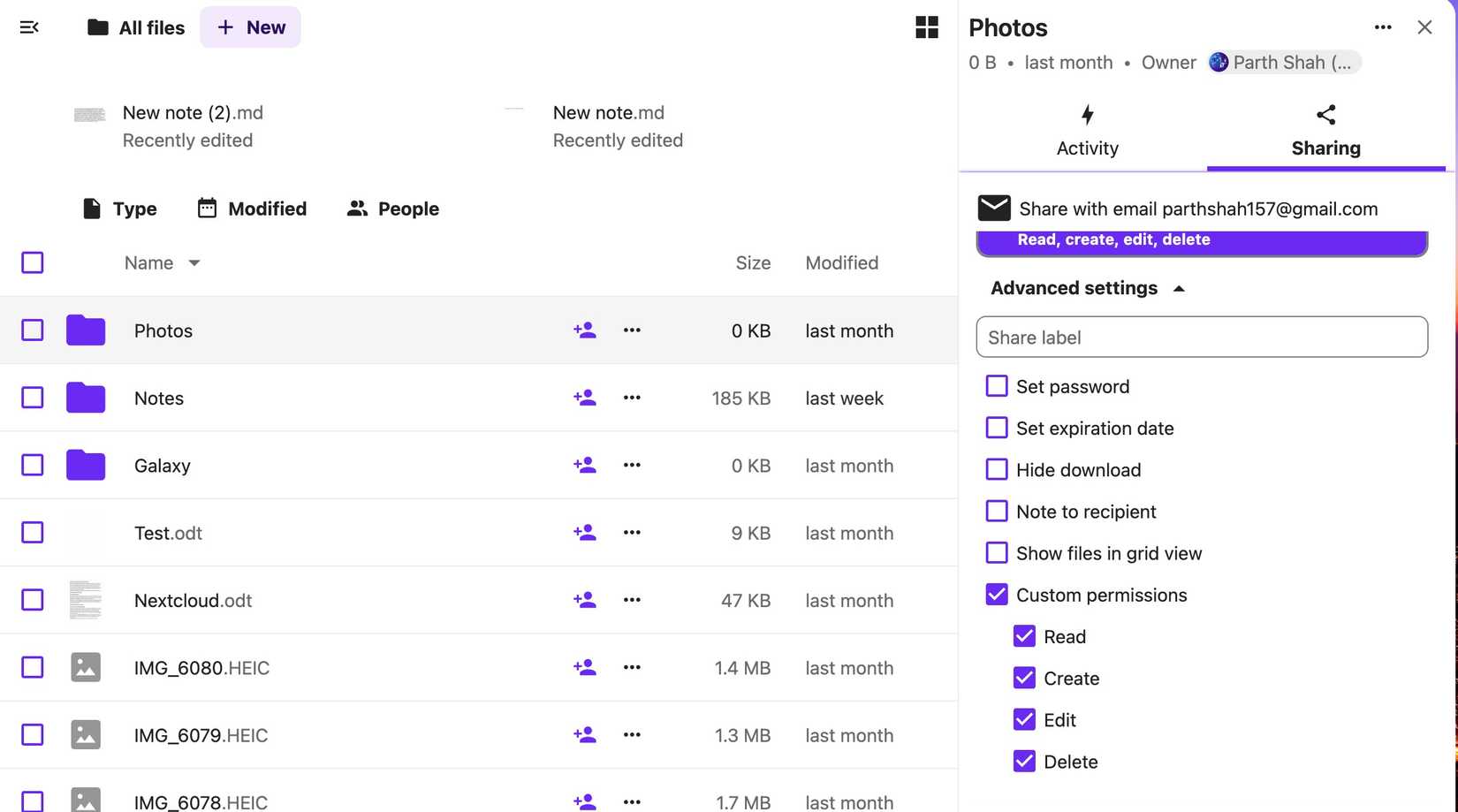The image size is (1458, 812).
Task: Uncheck the Delete permission
Action: [1024, 762]
